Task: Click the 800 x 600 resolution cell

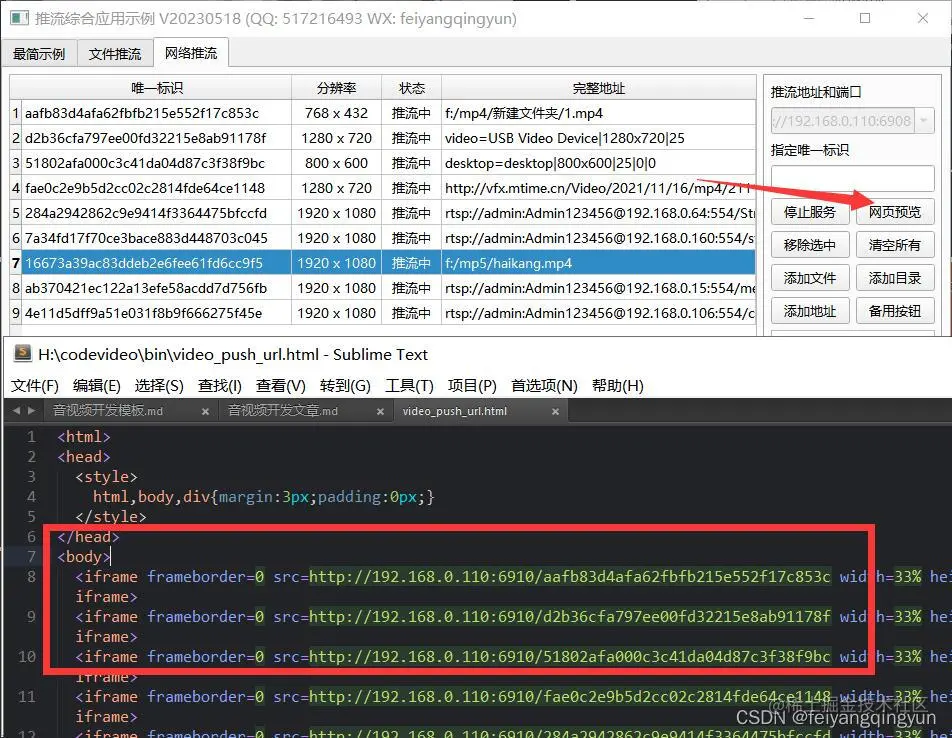Action: (336, 163)
